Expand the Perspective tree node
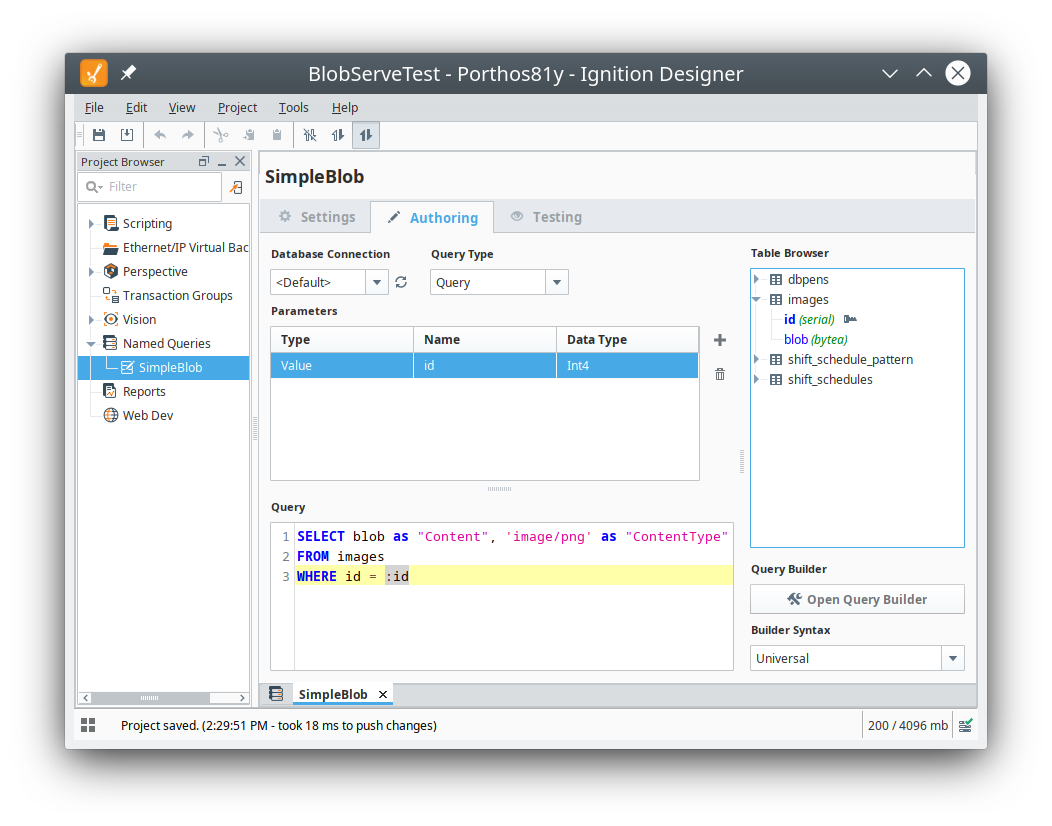This screenshot has height=826, width=1052. 91,272
